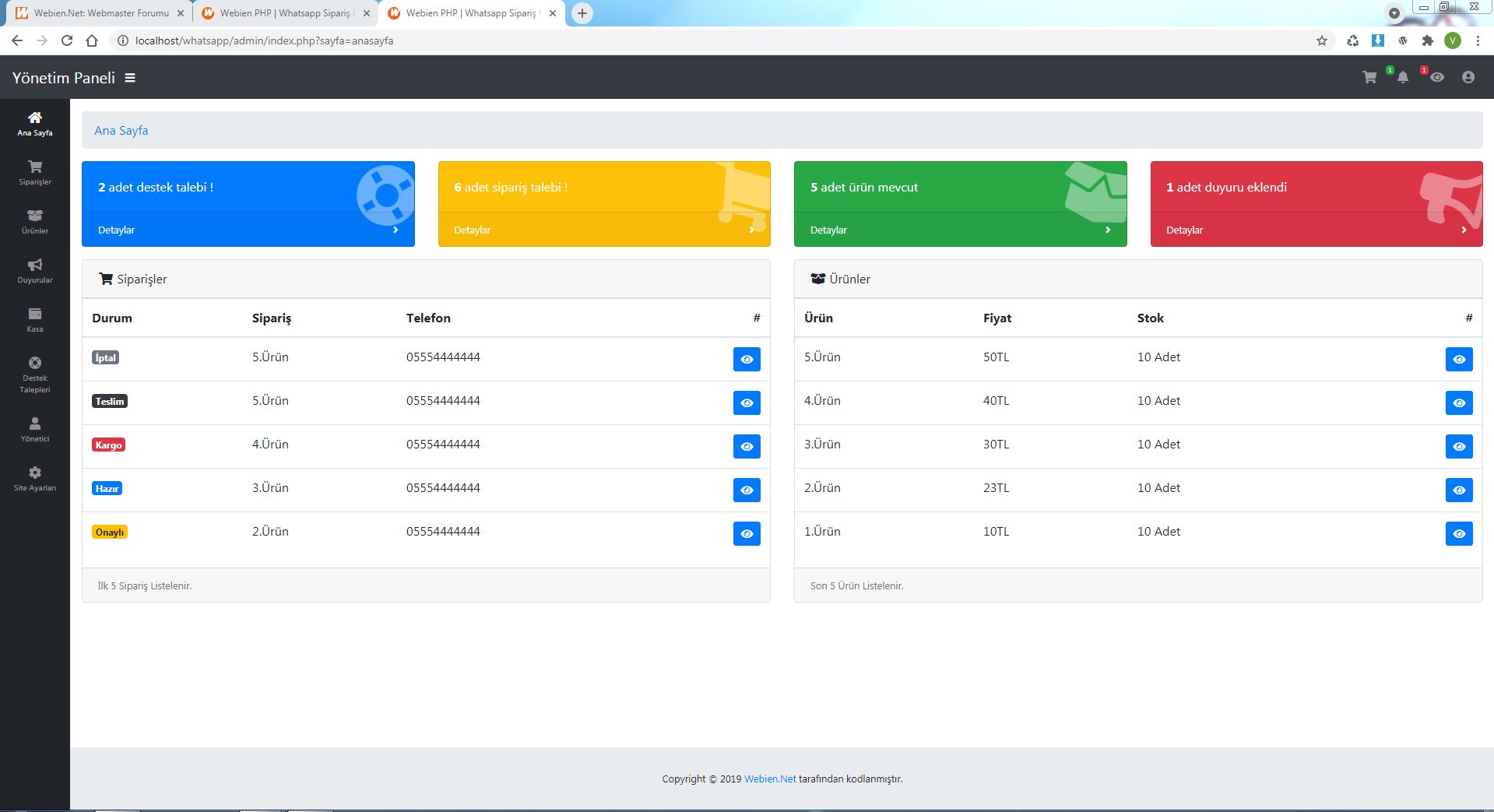Expand Detaylar on the blue destek talebi card
1494x812 pixels.
(248, 230)
